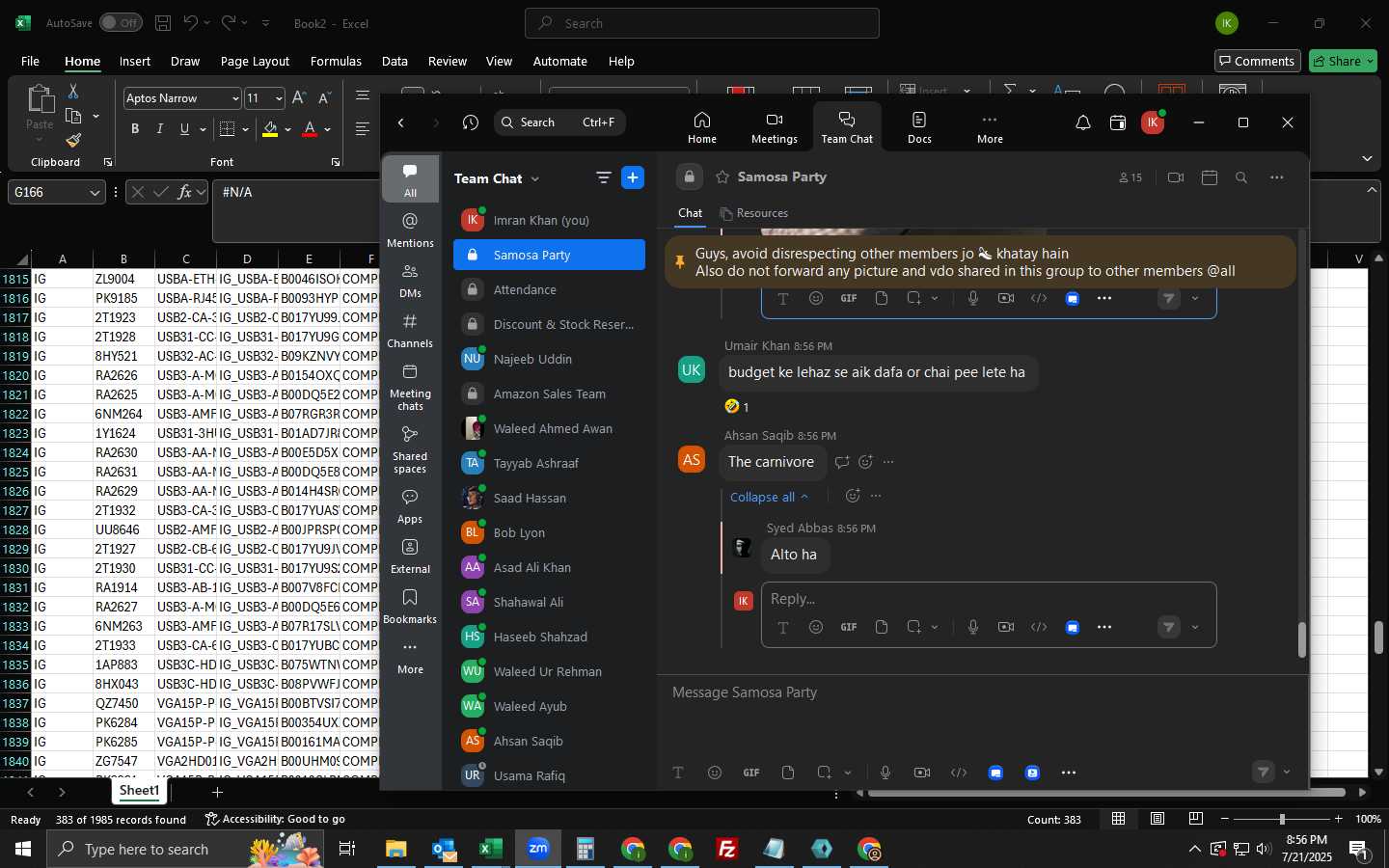Open Attendance chat in the list
The width and height of the screenshot is (1389, 868).
[549, 289]
